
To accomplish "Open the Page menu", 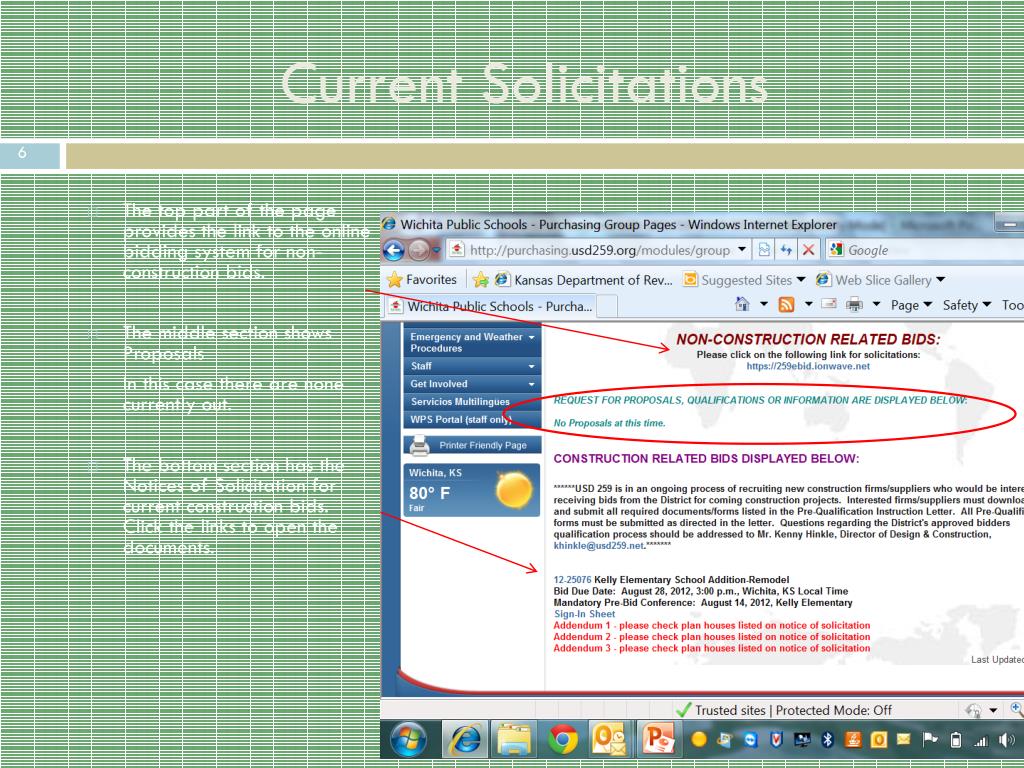I will tap(911, 305).
